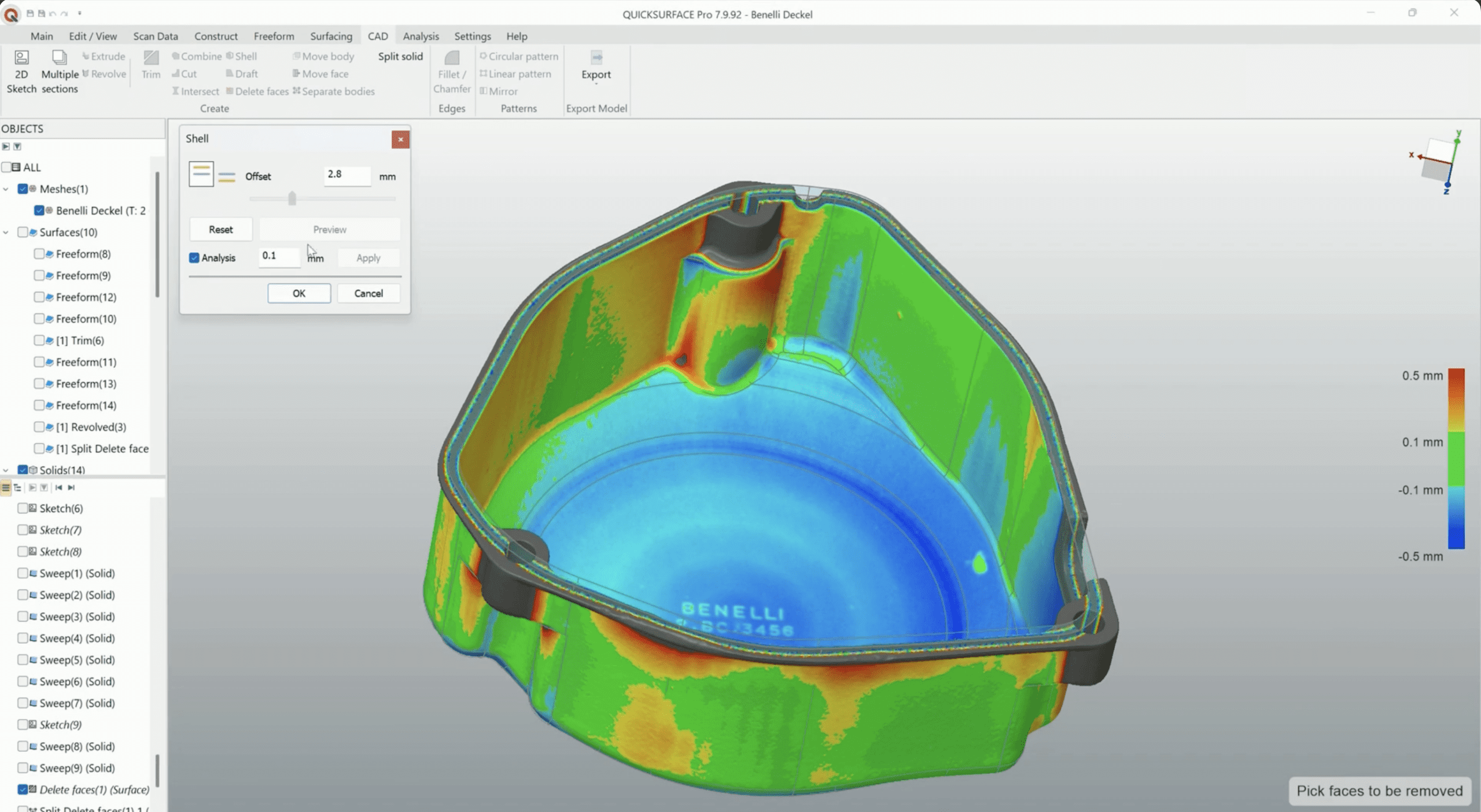This screenshot has height=812, width=1481.
Task: Close the Shell dialog with red X
Action: click(400, 139)
